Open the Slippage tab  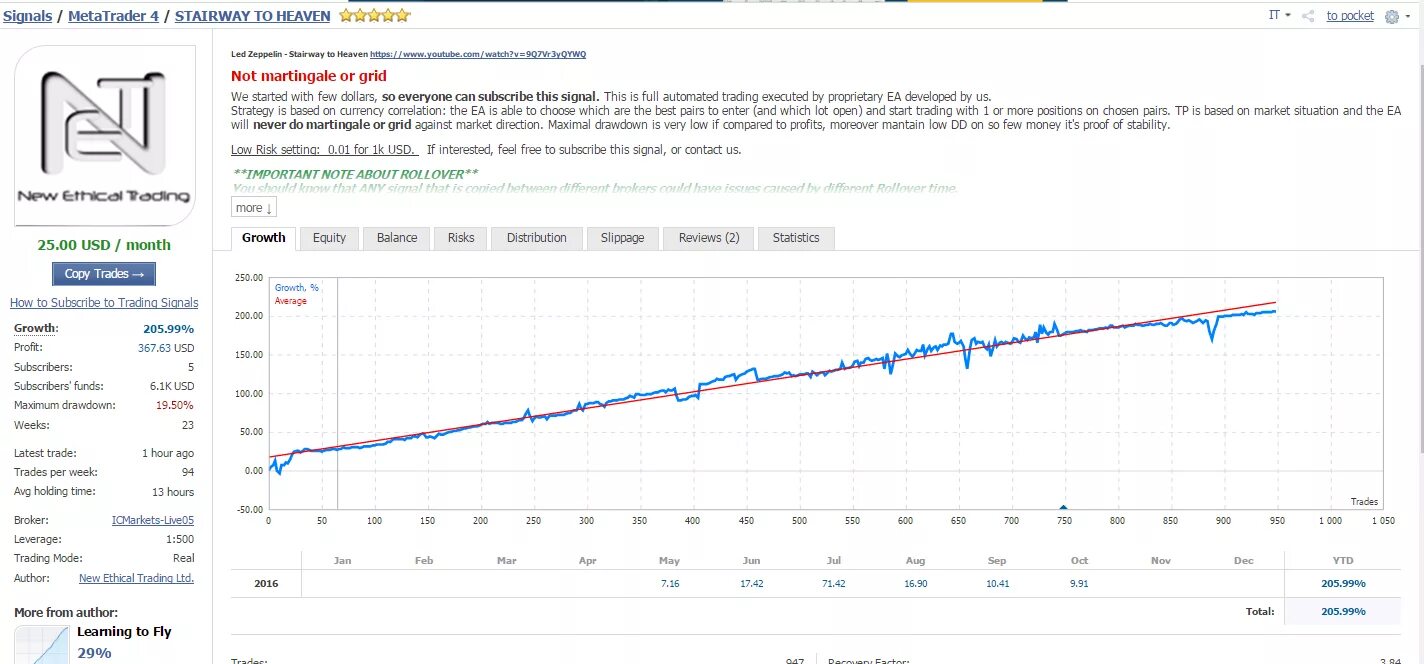click(x=622, y=238)
